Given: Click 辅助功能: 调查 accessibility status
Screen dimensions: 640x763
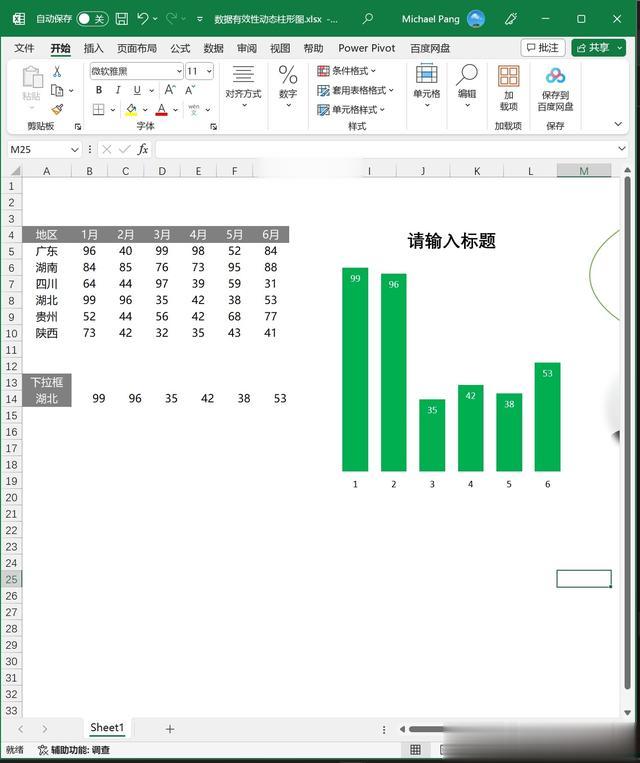Looking at the screenshot, I should tap(74, 750).
